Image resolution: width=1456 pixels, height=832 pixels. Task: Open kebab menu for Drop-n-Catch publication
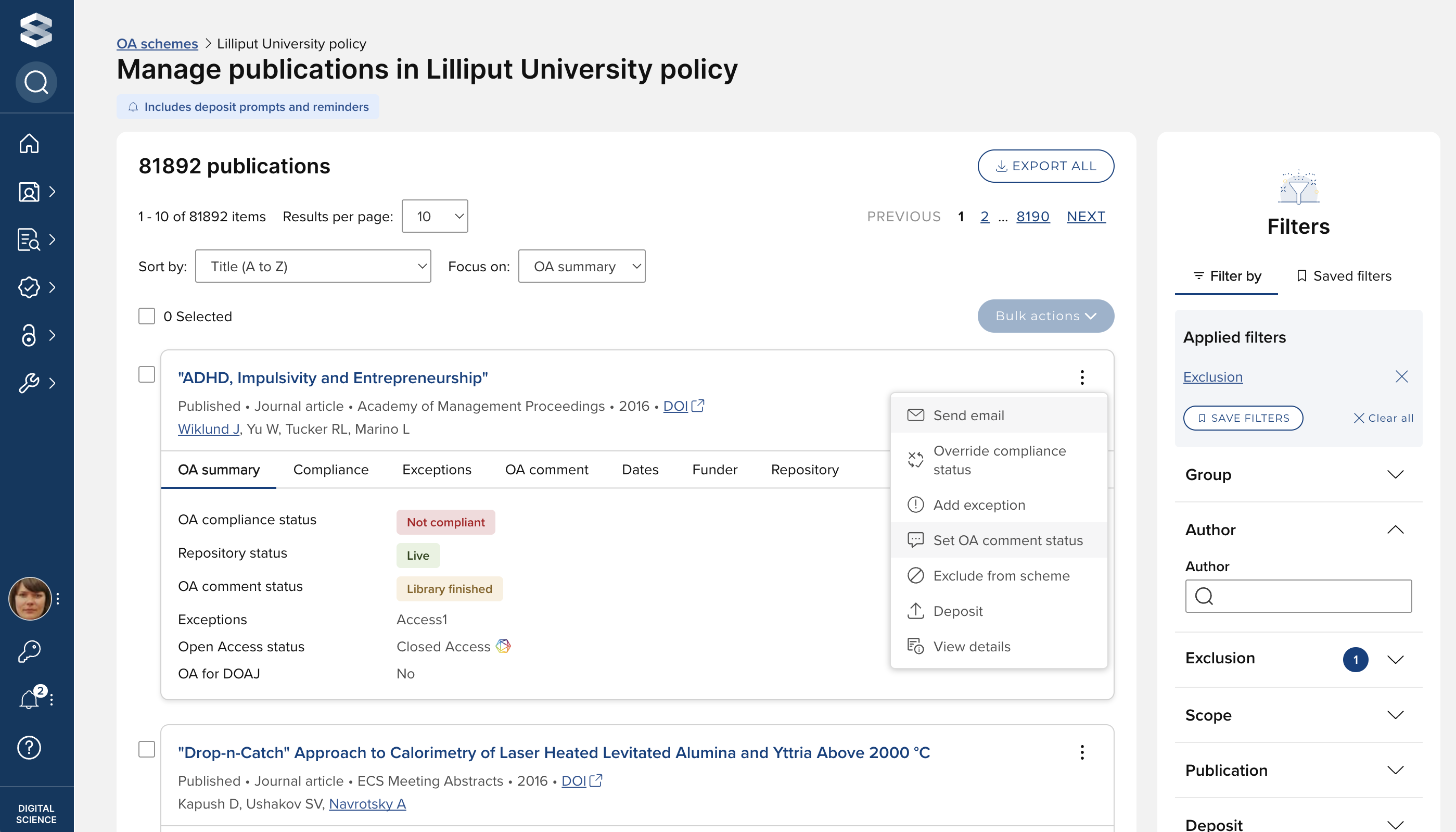tap(1081, 752)
